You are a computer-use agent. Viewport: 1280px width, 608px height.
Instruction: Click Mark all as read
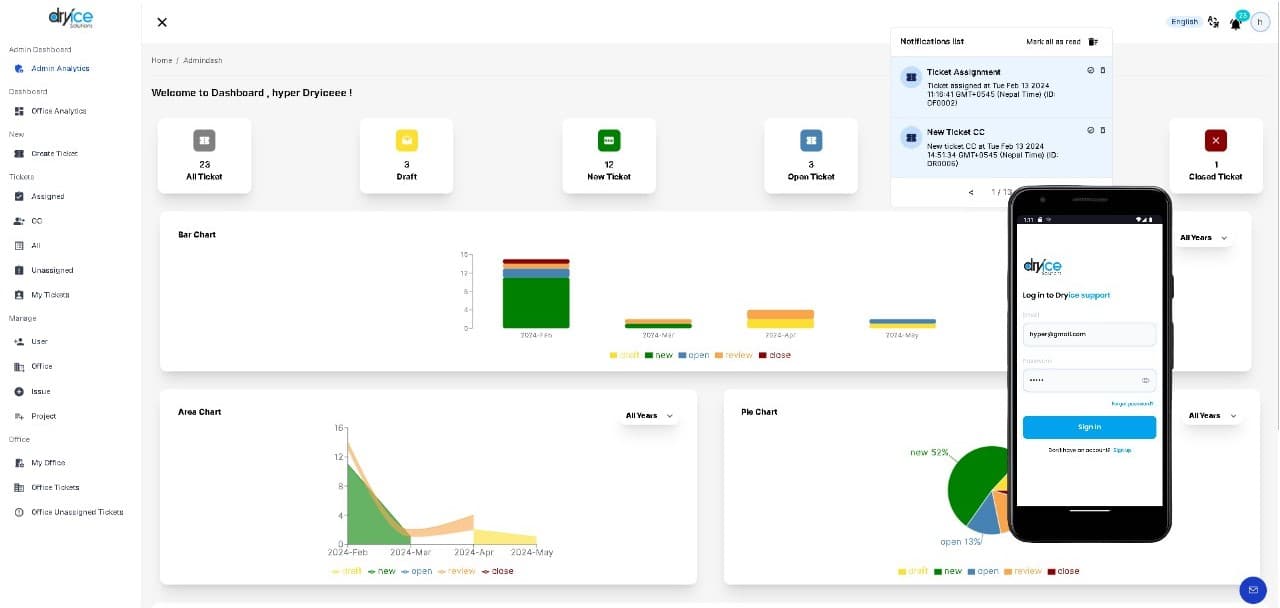1053,42
